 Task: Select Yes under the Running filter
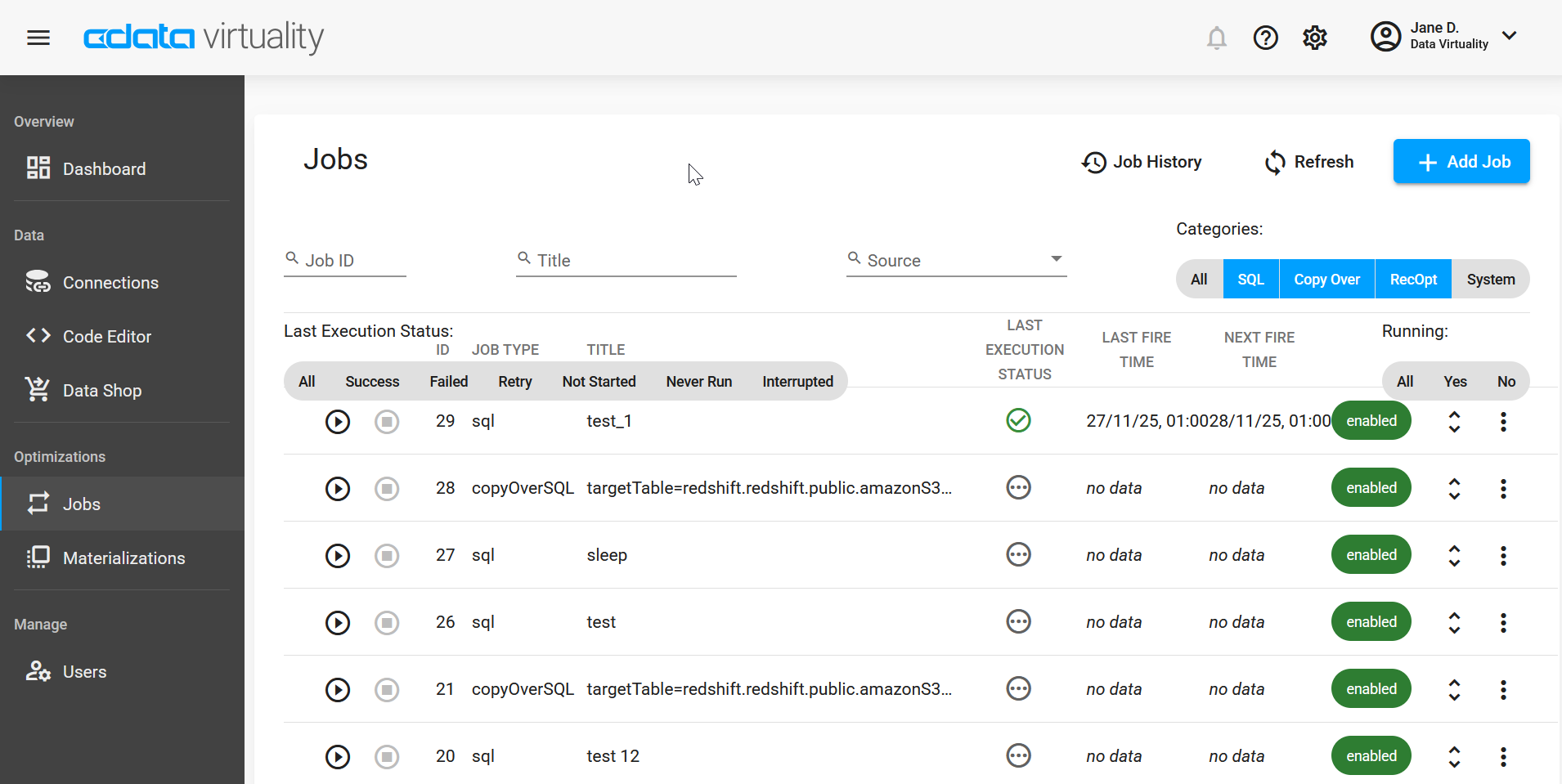pyautogui.click(x=1454, y=381)
